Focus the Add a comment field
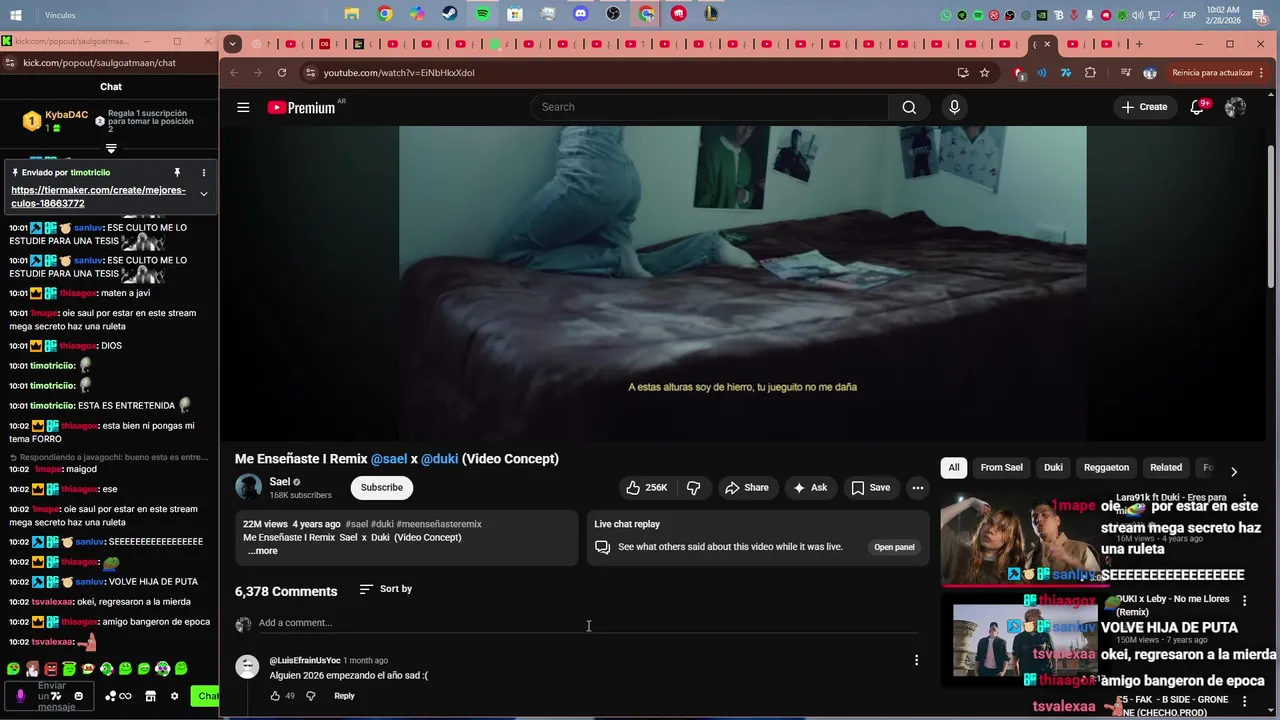Image resolution: width=1280 pixels, height=720 pixels. click(x=588, y=623)
